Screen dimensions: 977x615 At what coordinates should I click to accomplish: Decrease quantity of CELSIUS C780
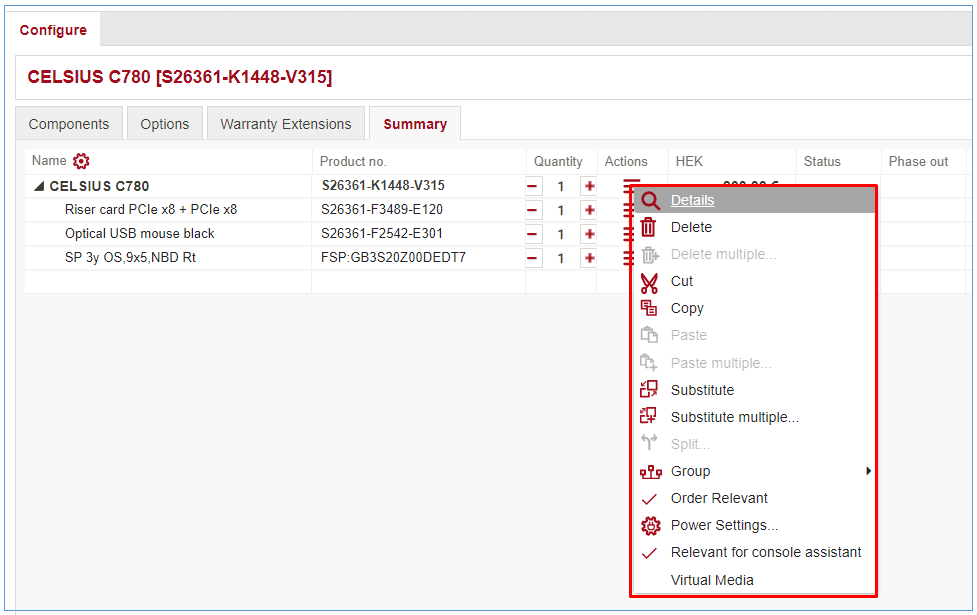(533, 186)
